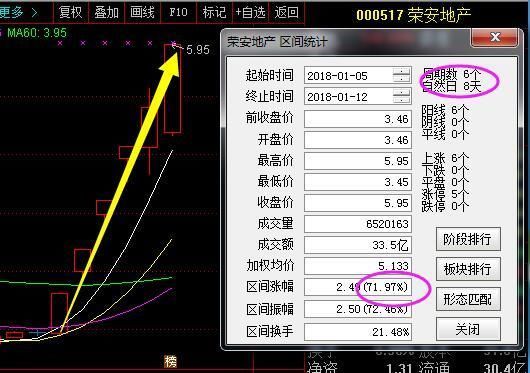Open the 更多 menu

click(x=19, y=13)
